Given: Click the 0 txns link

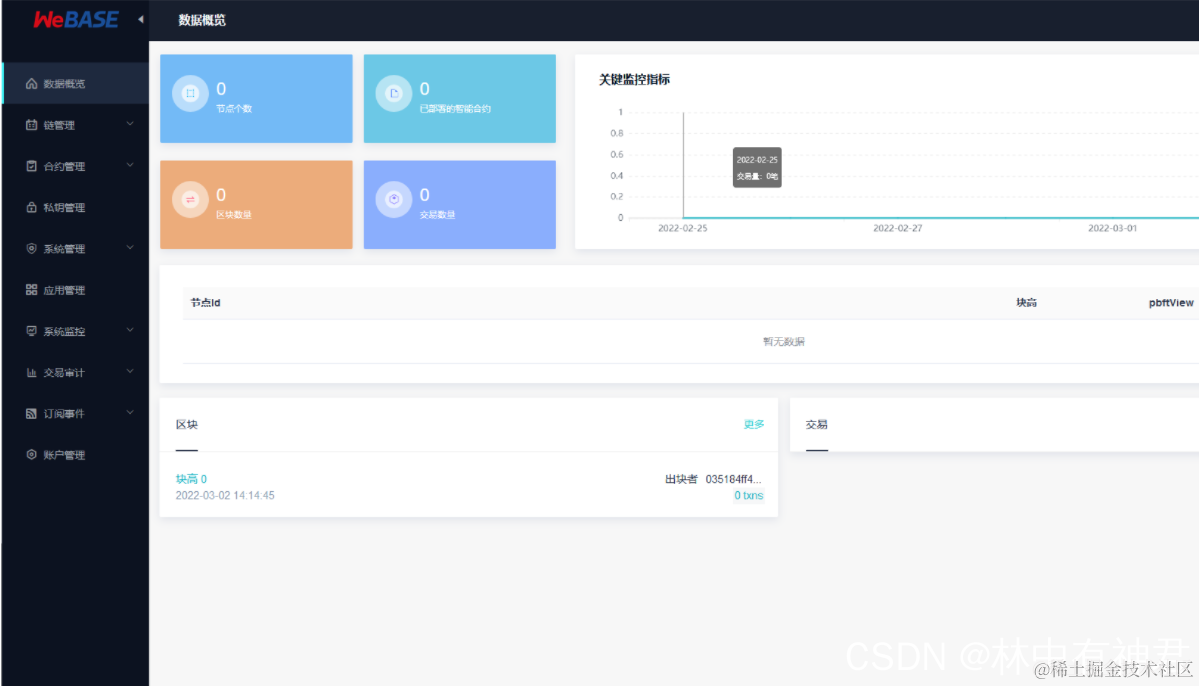Looking at the screenshot, I should tap(749, 495).
